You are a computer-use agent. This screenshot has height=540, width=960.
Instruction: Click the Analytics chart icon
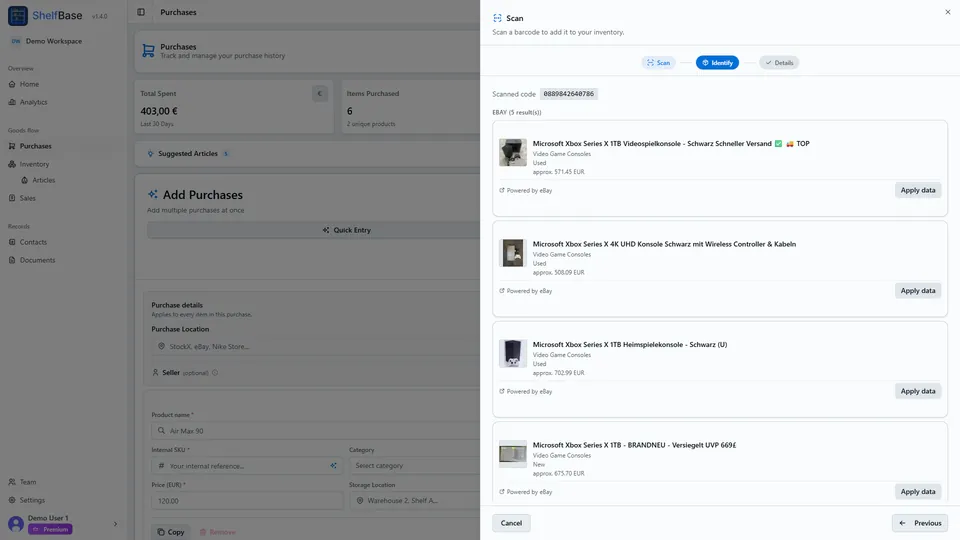point(12,102)
